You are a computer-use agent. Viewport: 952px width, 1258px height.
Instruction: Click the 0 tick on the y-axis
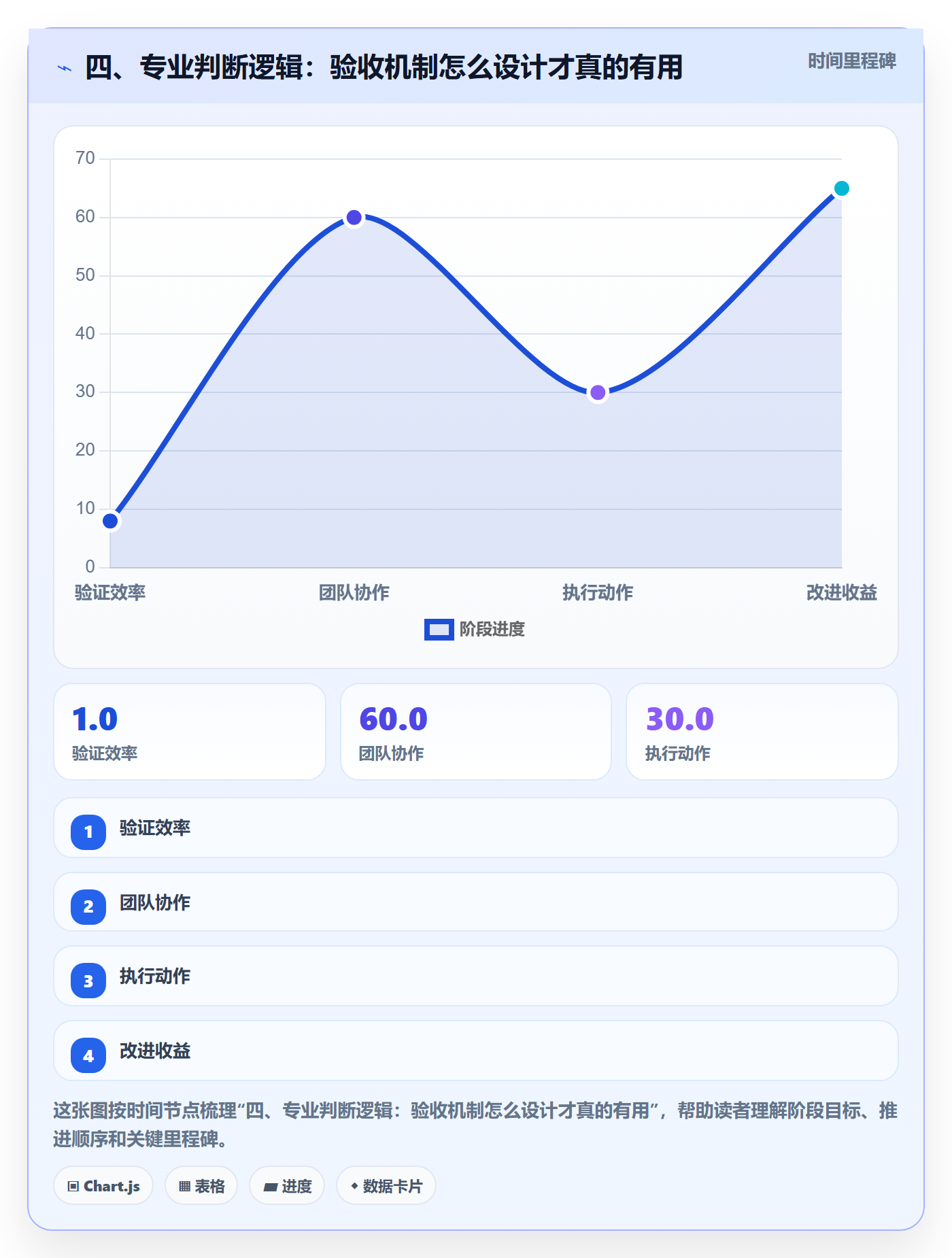coord(90,566)
